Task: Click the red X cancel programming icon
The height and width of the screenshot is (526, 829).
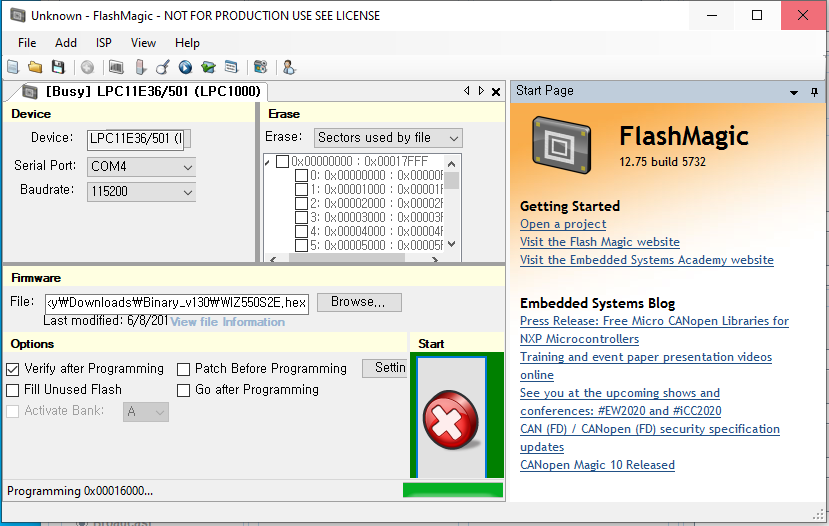Action: click(450, 420)
